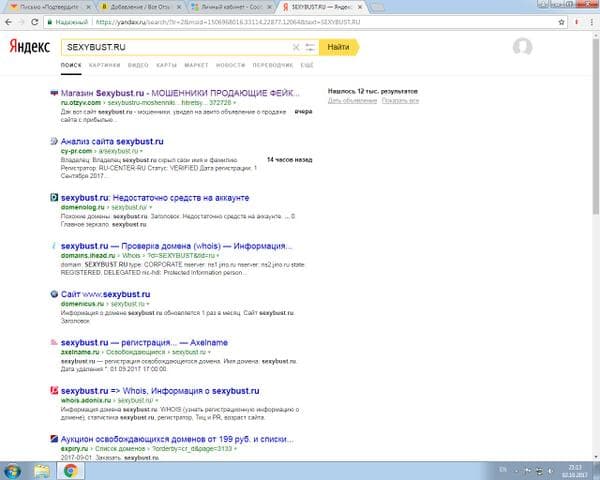Click the clock in the system tray
The height and width of the screenshot is (480, 600).
click(574, 471)
